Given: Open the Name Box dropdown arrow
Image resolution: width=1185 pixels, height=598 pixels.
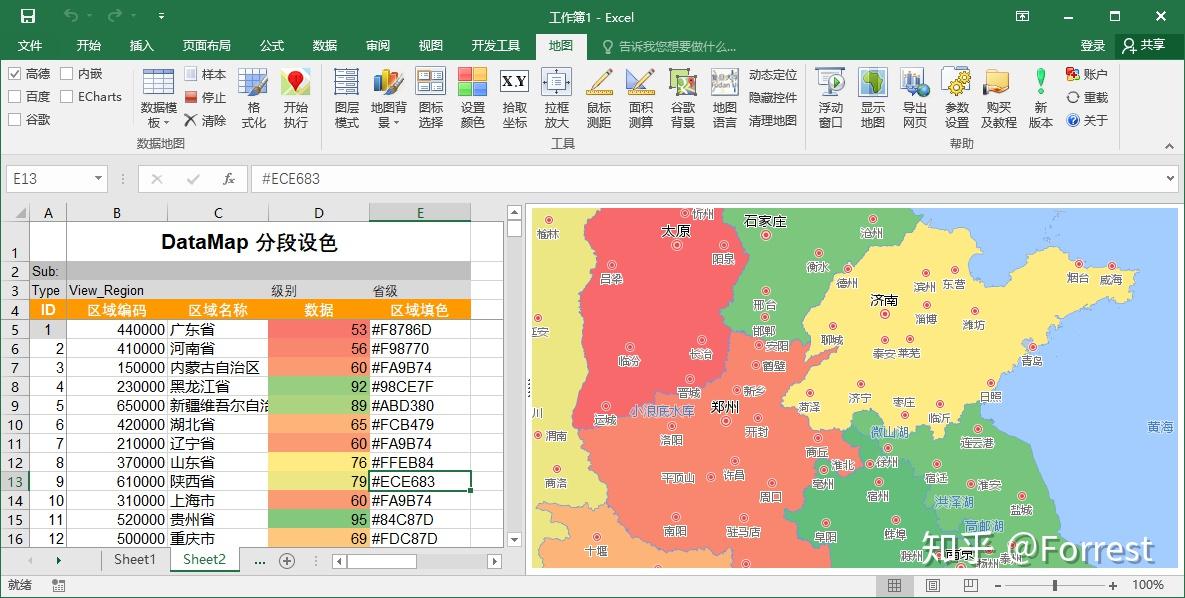Looking at the screenshot, I should [x=98, y=178].
